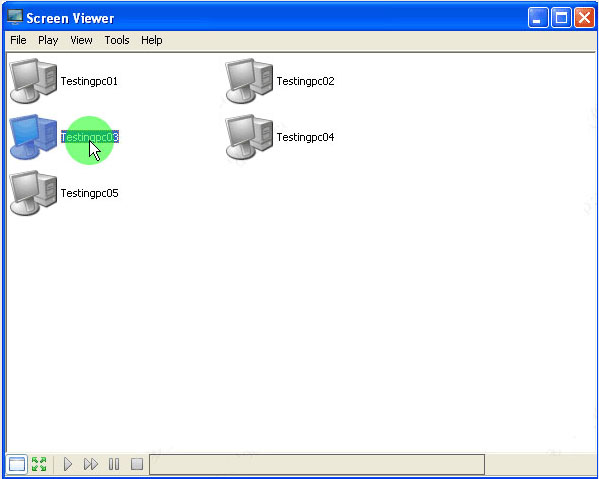Switch to windowed view mode icon
This screenshot has height=479, width=599.
pos(16,464)
